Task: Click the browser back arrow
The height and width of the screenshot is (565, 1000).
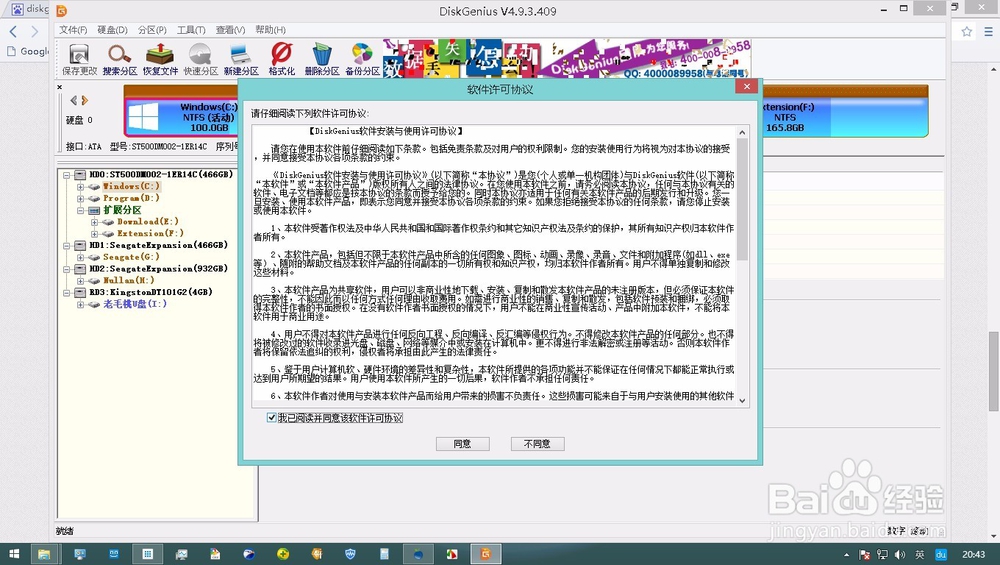Action: [13, 31]
